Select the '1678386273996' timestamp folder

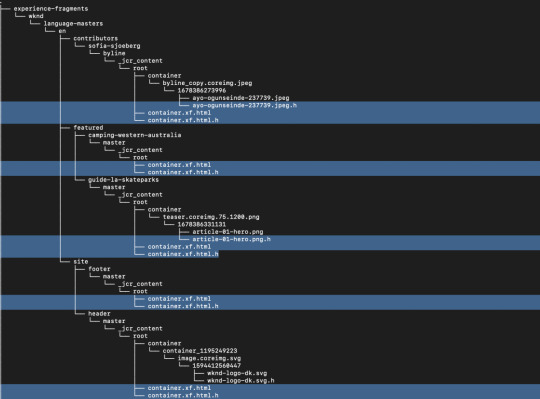tap(202, 91)
